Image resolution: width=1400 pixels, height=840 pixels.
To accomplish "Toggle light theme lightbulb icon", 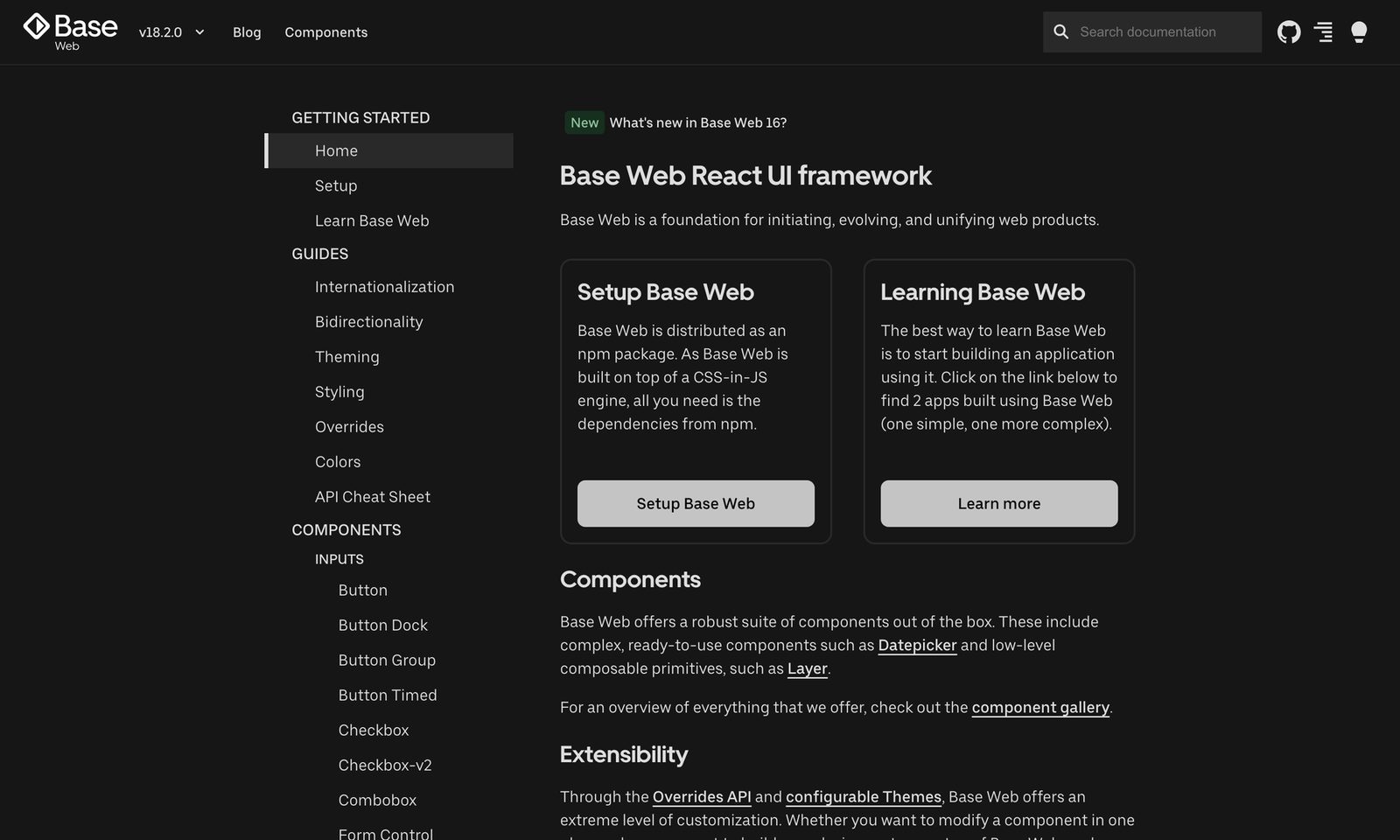I will 1359,32.
